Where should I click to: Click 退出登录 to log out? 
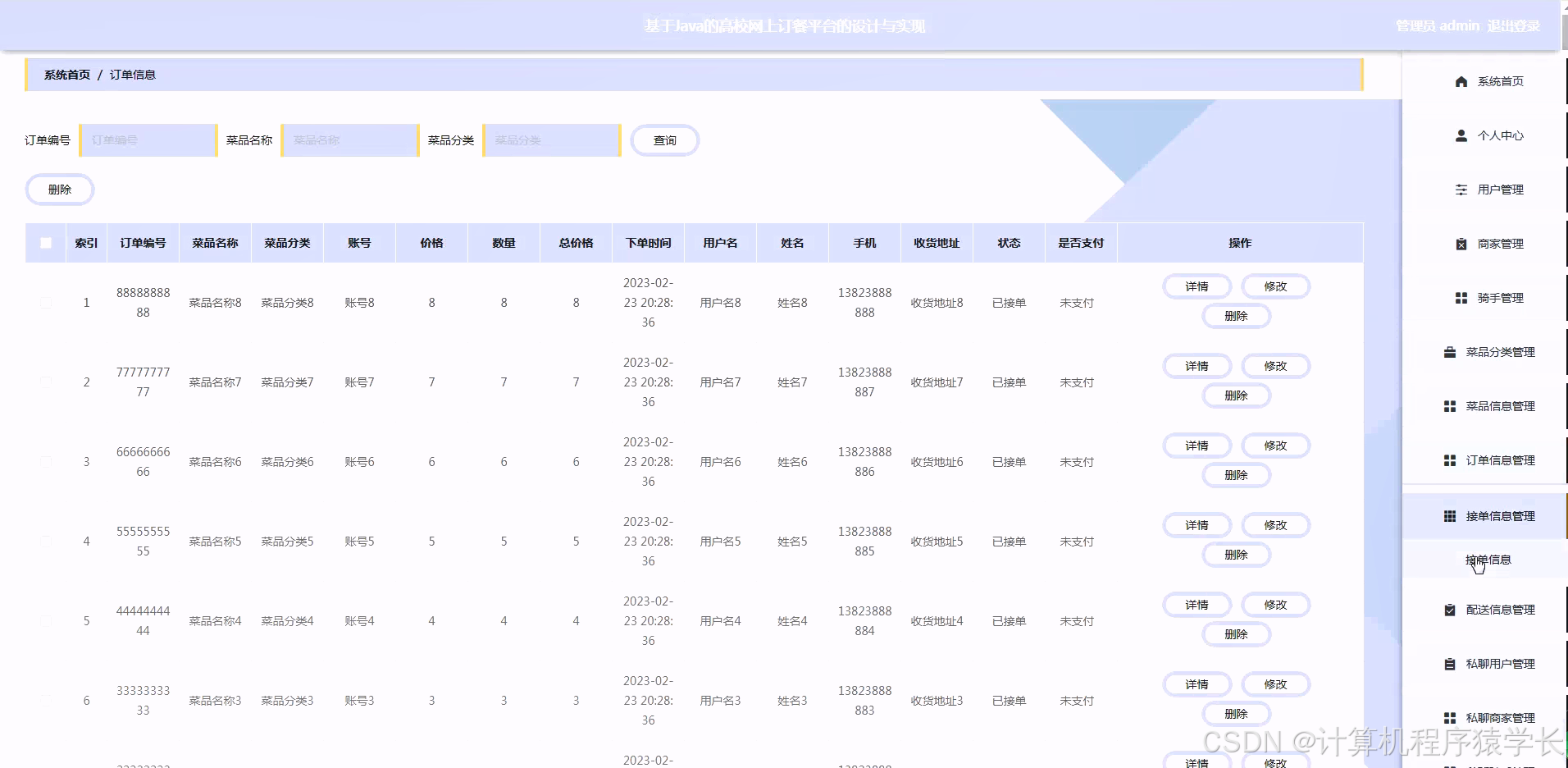coord(1513,26)
